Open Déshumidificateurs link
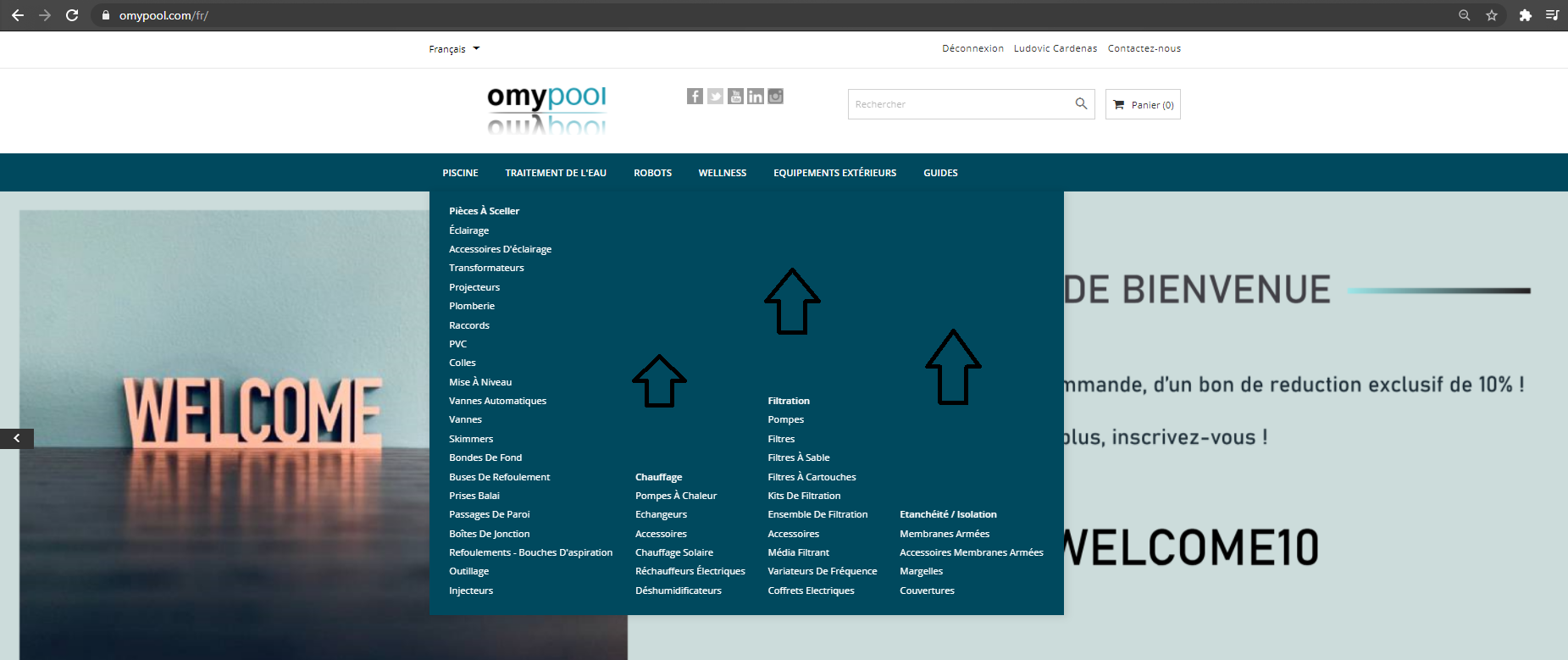Viewport: 1568px width, 660px height. [679, 591]
